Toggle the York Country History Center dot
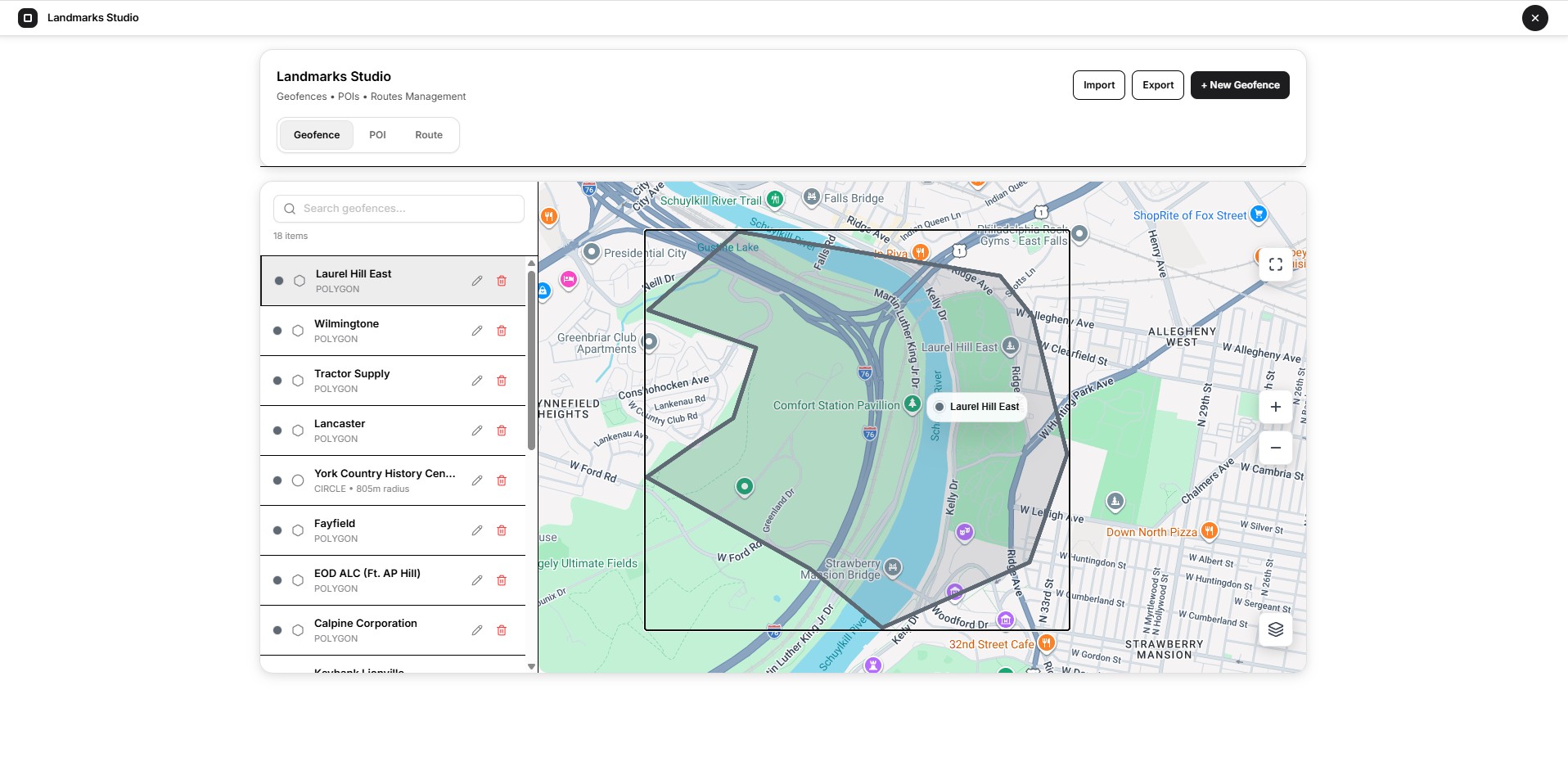This screenshot has height=771, width=1568. click(x=277, y=480)
